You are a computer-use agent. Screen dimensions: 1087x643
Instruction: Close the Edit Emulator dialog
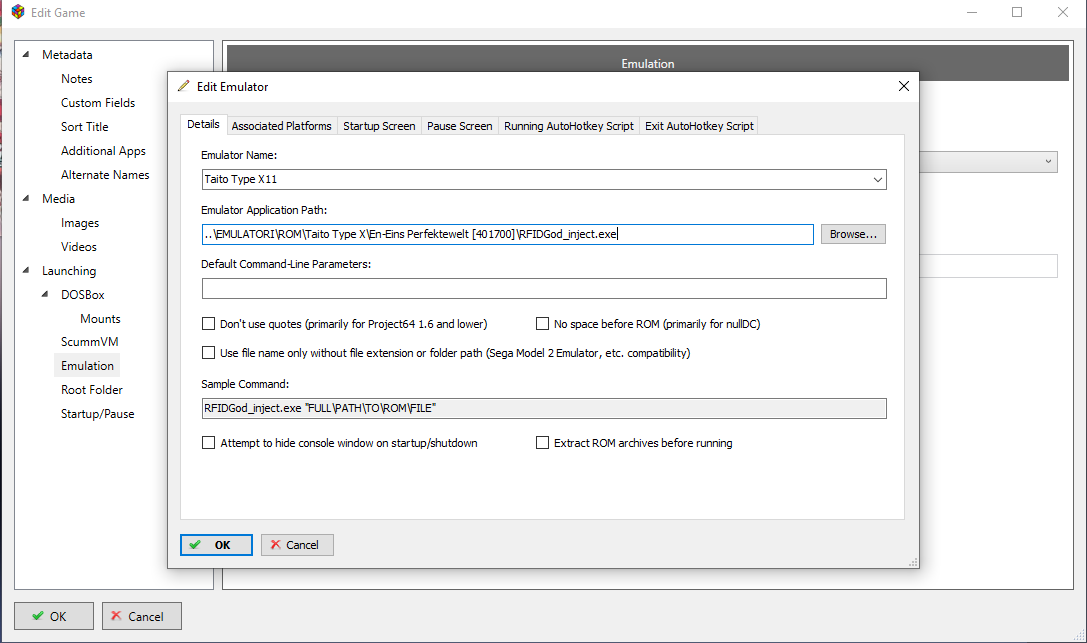point(903,86)
